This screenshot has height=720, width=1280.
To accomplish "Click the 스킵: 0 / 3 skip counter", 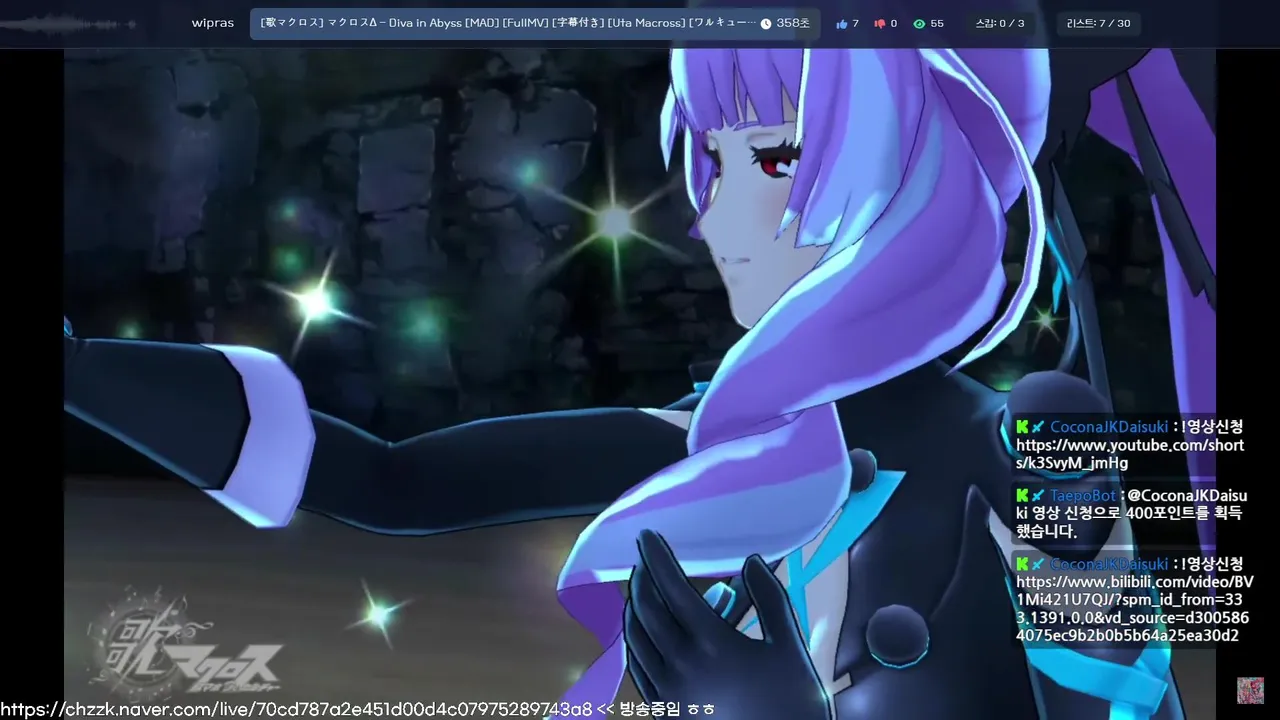I will click(1000, 23).
